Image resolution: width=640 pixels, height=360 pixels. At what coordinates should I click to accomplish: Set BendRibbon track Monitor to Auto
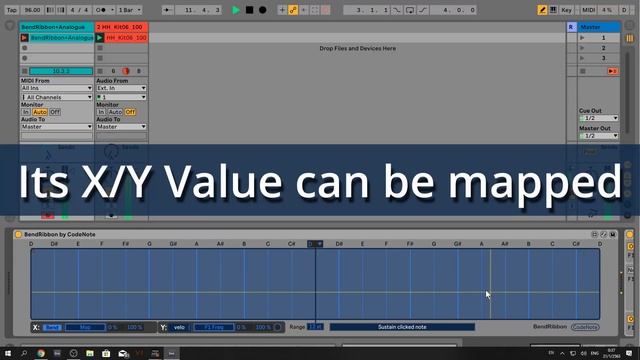pyautogui.click(x=40, y=112)
